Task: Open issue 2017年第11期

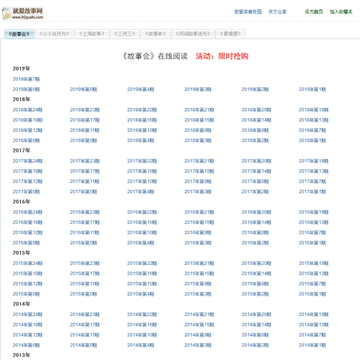Action: click(x=85, y=181)
